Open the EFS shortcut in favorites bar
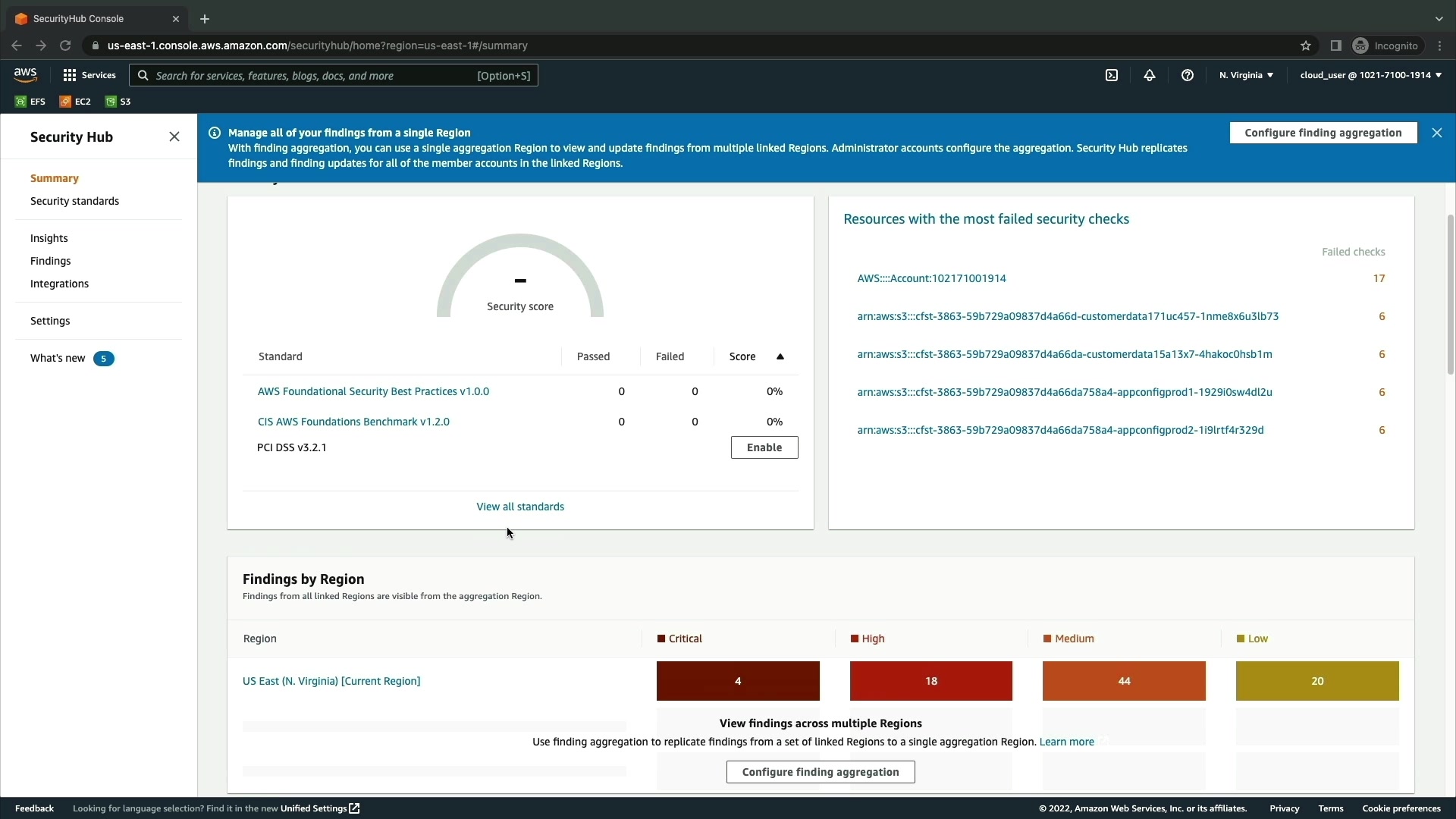1456x819 pixels. click(30, 102)
